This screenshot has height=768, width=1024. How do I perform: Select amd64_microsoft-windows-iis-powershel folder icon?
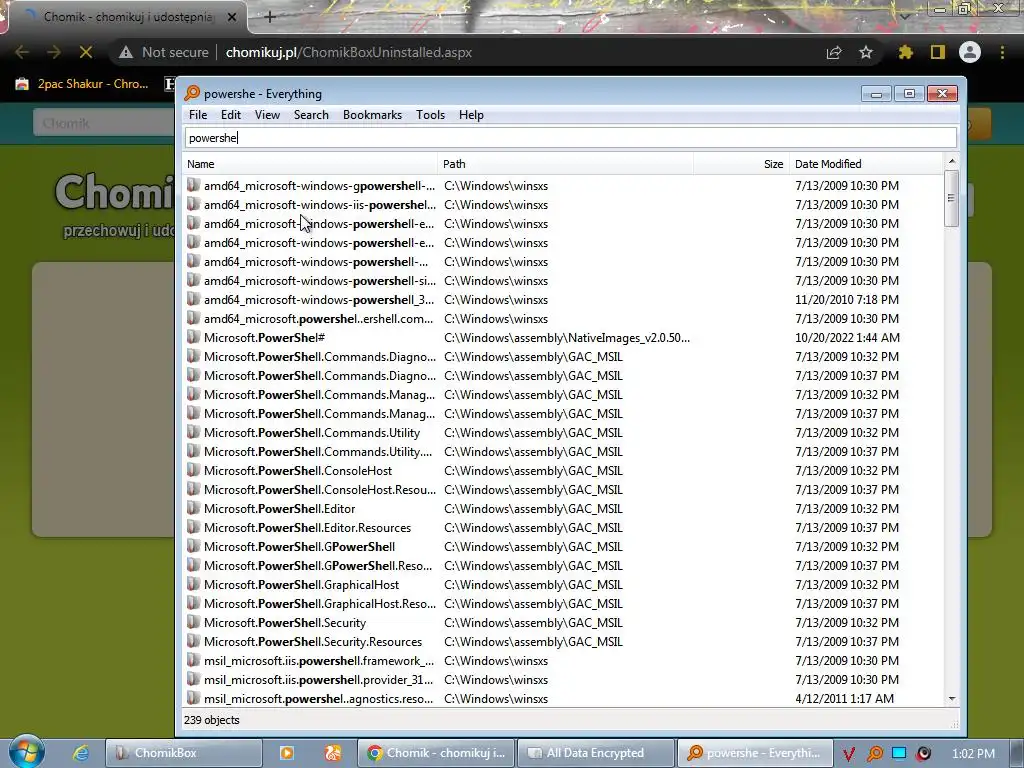(x=193, y=204)
